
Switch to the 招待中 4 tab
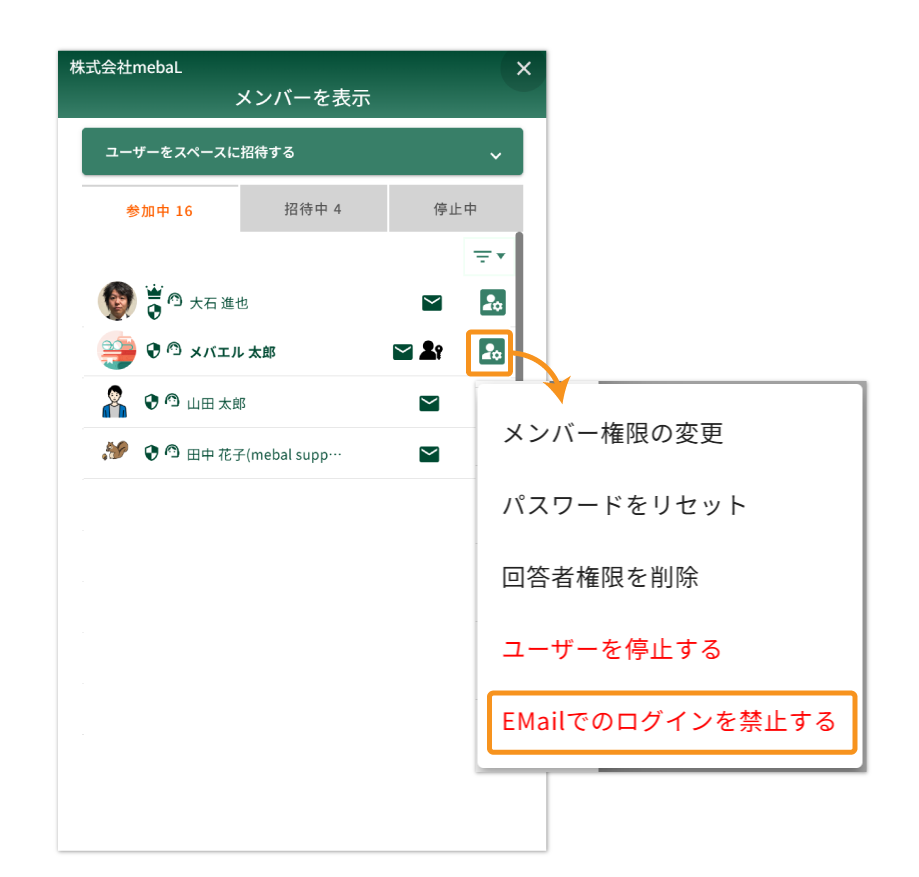point(313,210)
